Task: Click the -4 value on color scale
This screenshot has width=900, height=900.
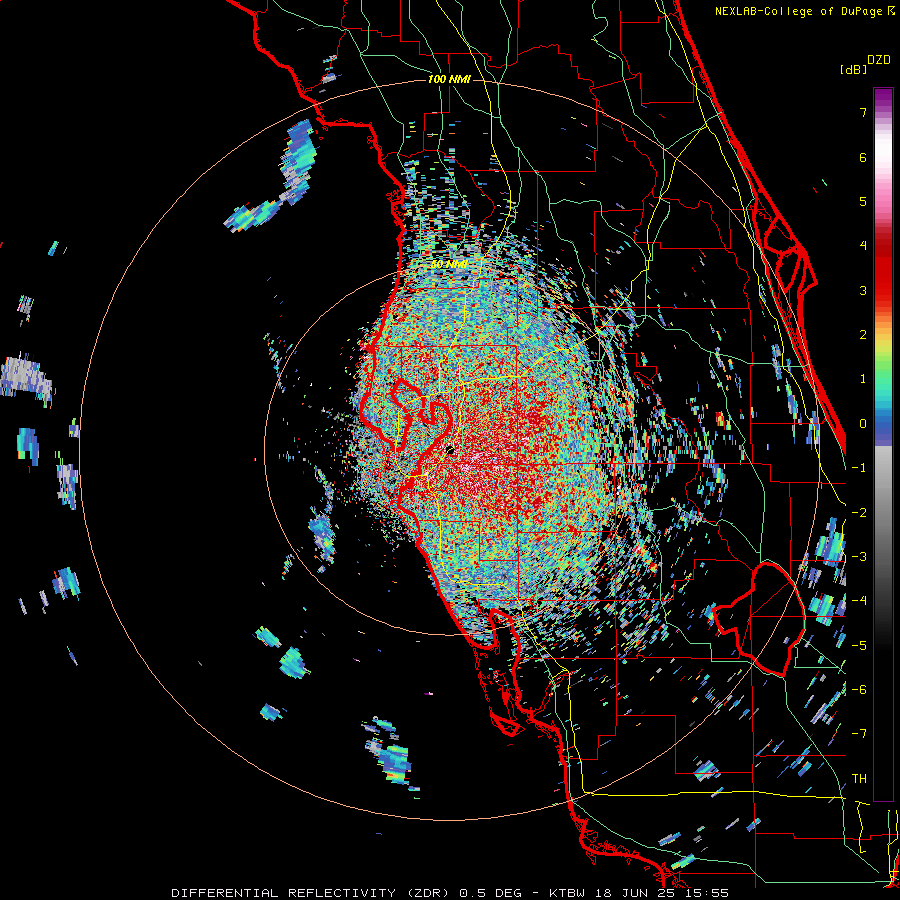Action: coord(859,601)
